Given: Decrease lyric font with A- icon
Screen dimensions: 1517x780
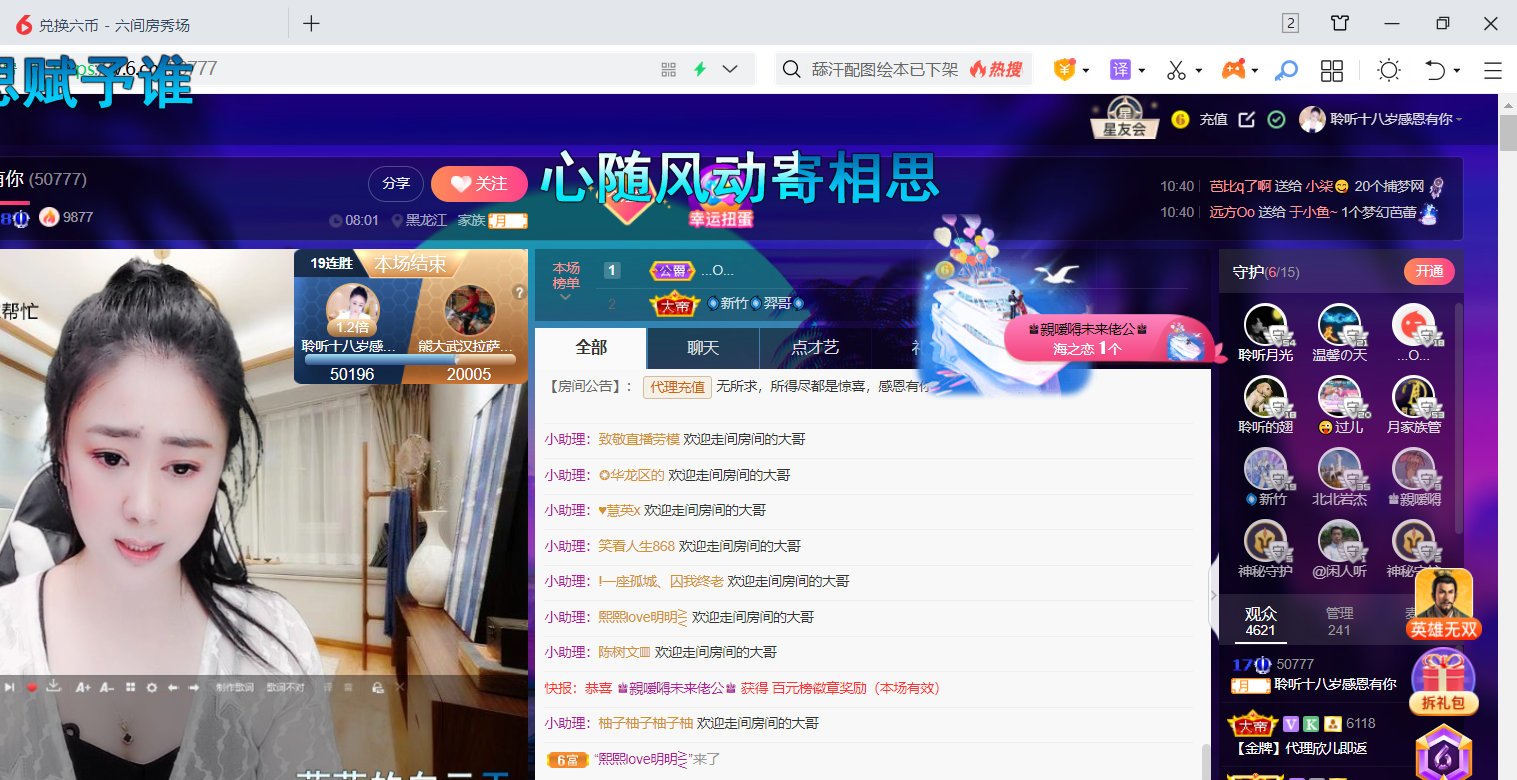Looking at the screenshot, I should tap(107, 688).
